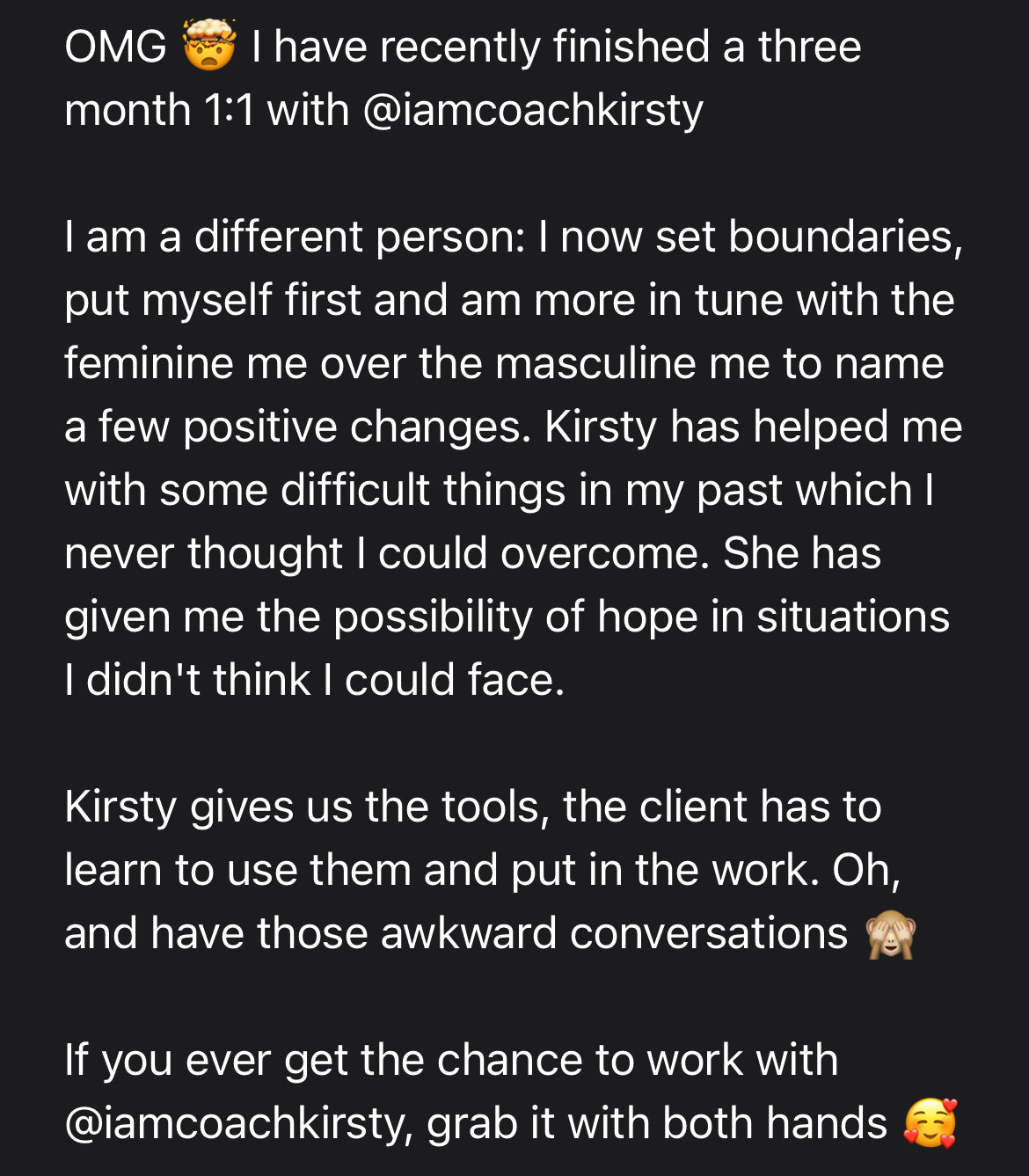Screen dimensions: 1029x1176
Task: Click the smiling face with hearts emoji
Action: [930, 1123]
